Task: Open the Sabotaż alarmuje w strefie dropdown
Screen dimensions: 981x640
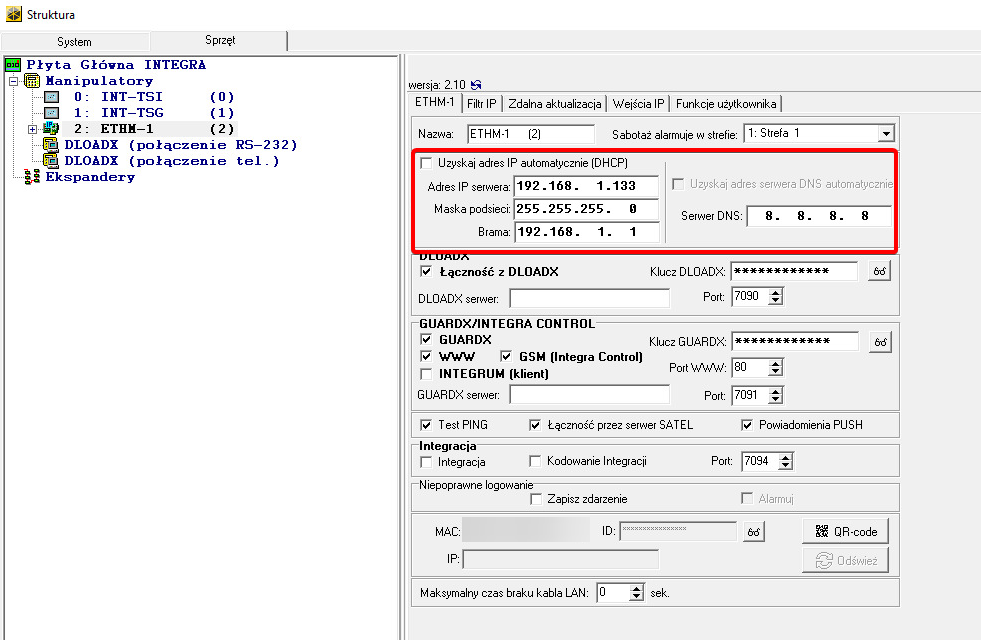Action: click(885, 133)
